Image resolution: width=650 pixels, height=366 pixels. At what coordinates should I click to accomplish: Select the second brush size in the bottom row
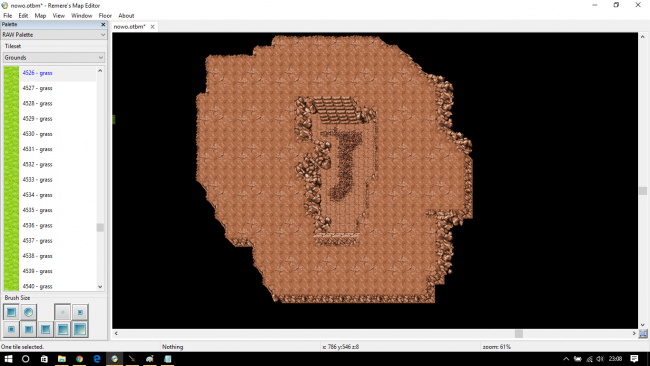[28, 329]
